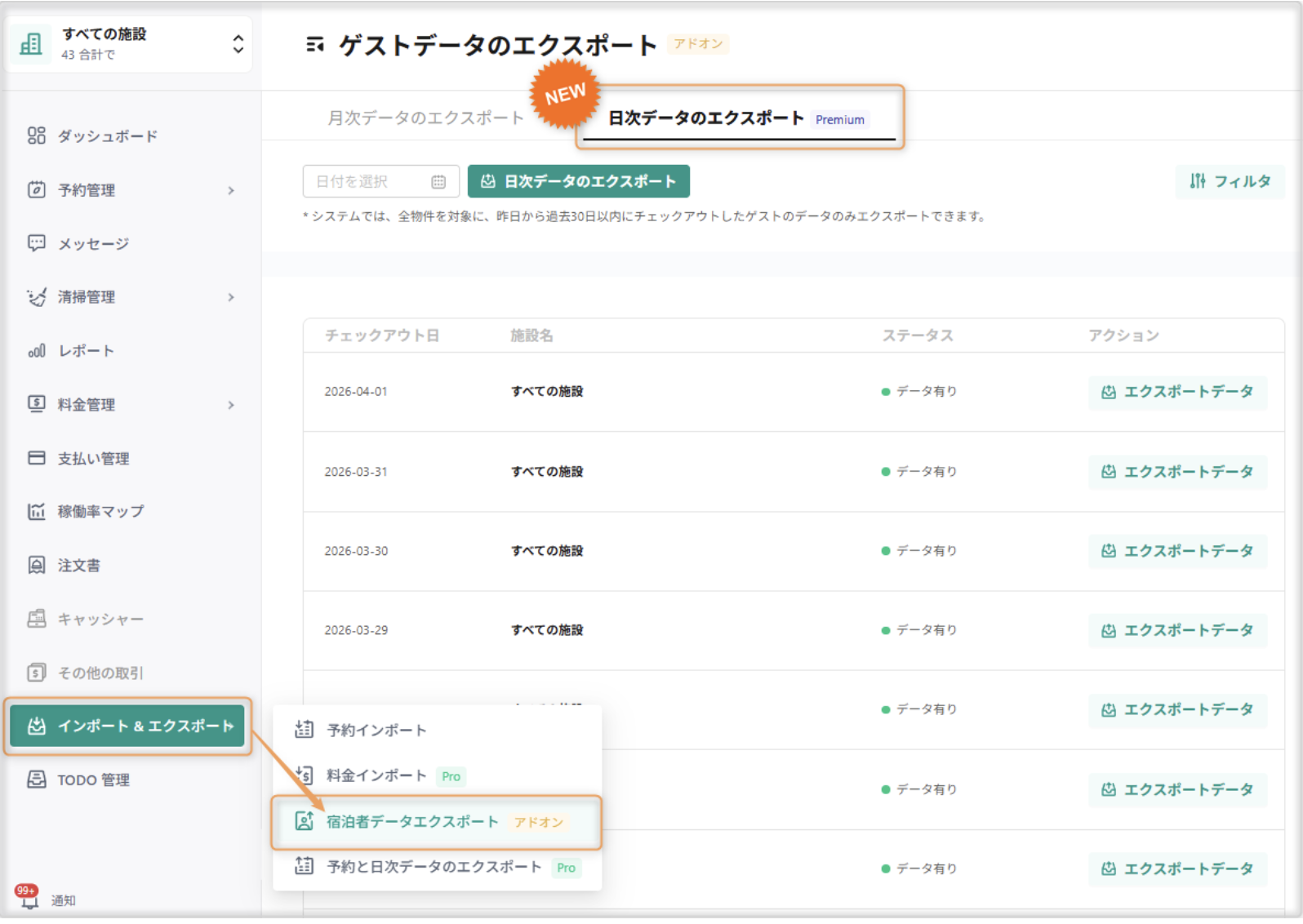The width and height of the screenshot is (1303, 924).
Task: Click the TODO 管理 icon
Action: tap(37, 780)
